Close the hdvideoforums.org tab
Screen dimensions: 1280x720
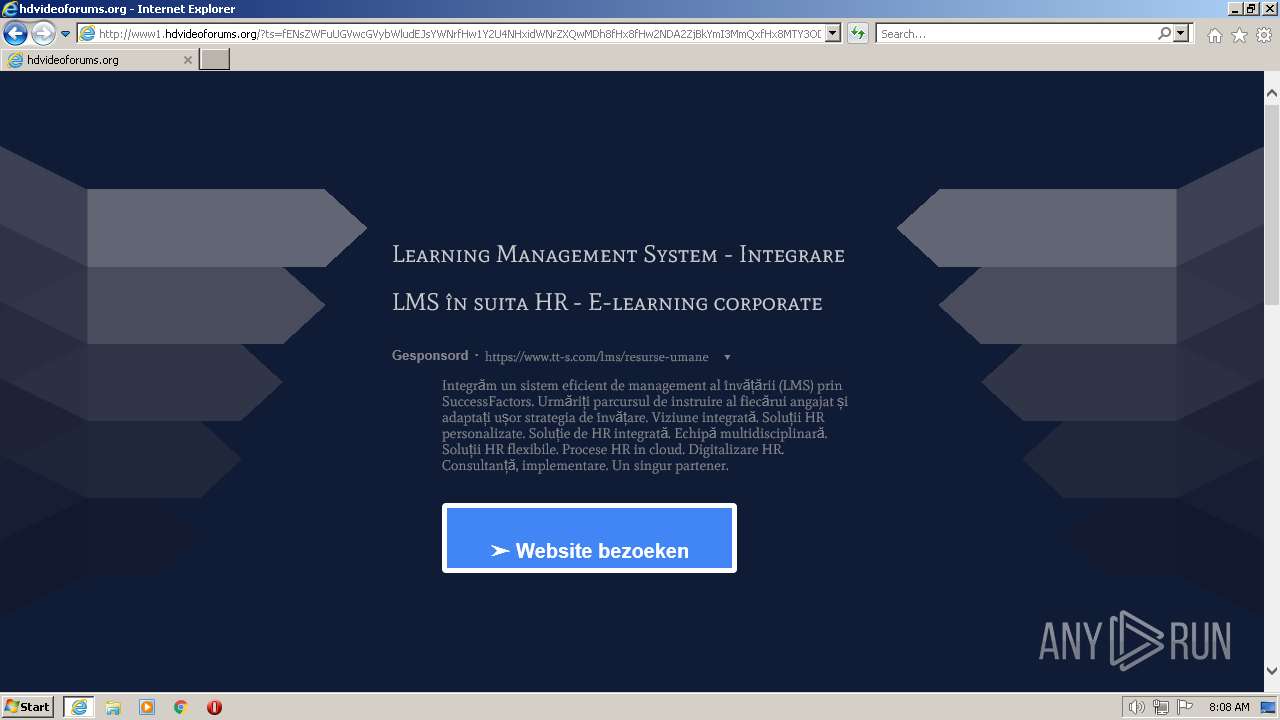(187, 60)
